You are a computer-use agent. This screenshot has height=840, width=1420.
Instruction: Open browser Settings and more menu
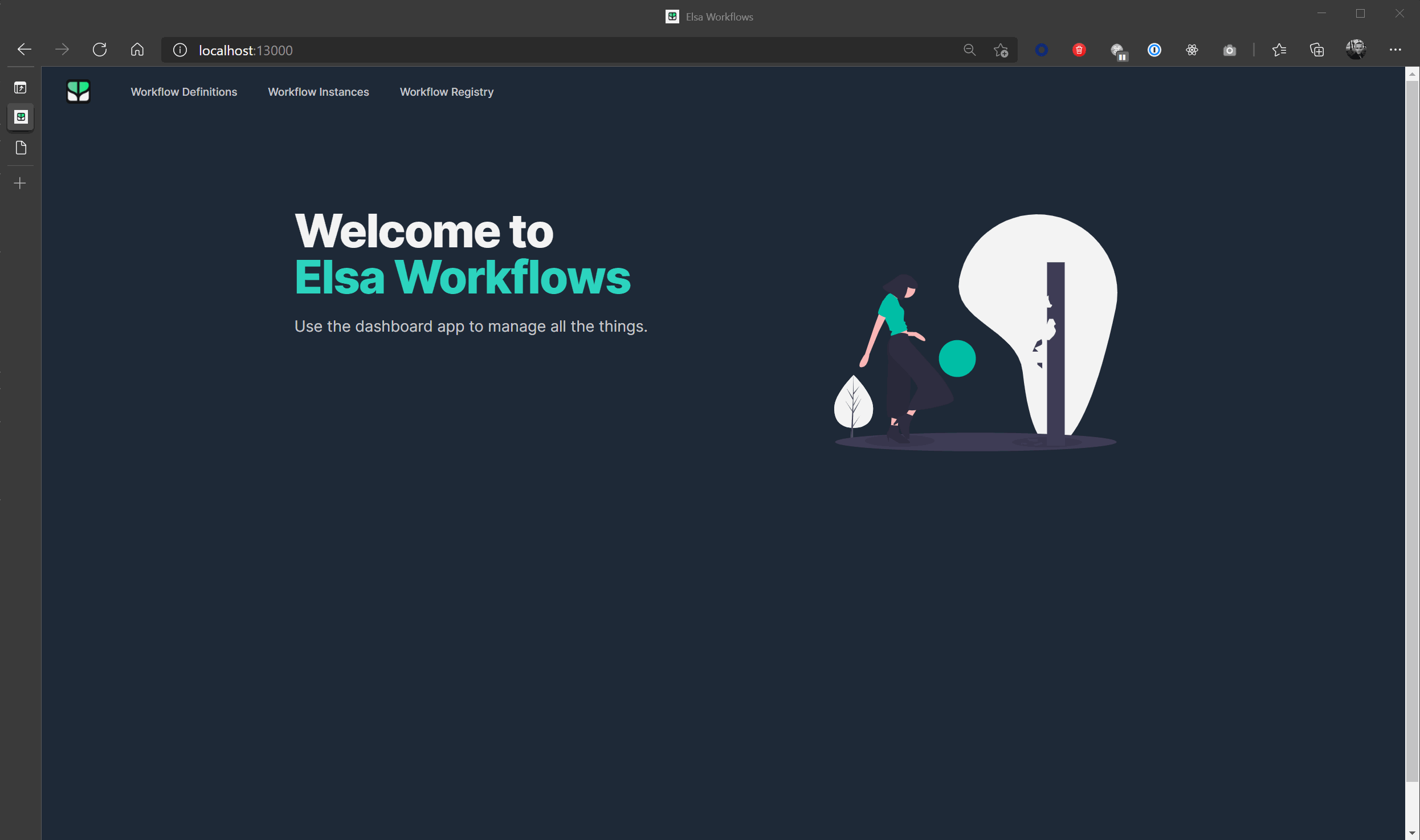point(1395,50)
